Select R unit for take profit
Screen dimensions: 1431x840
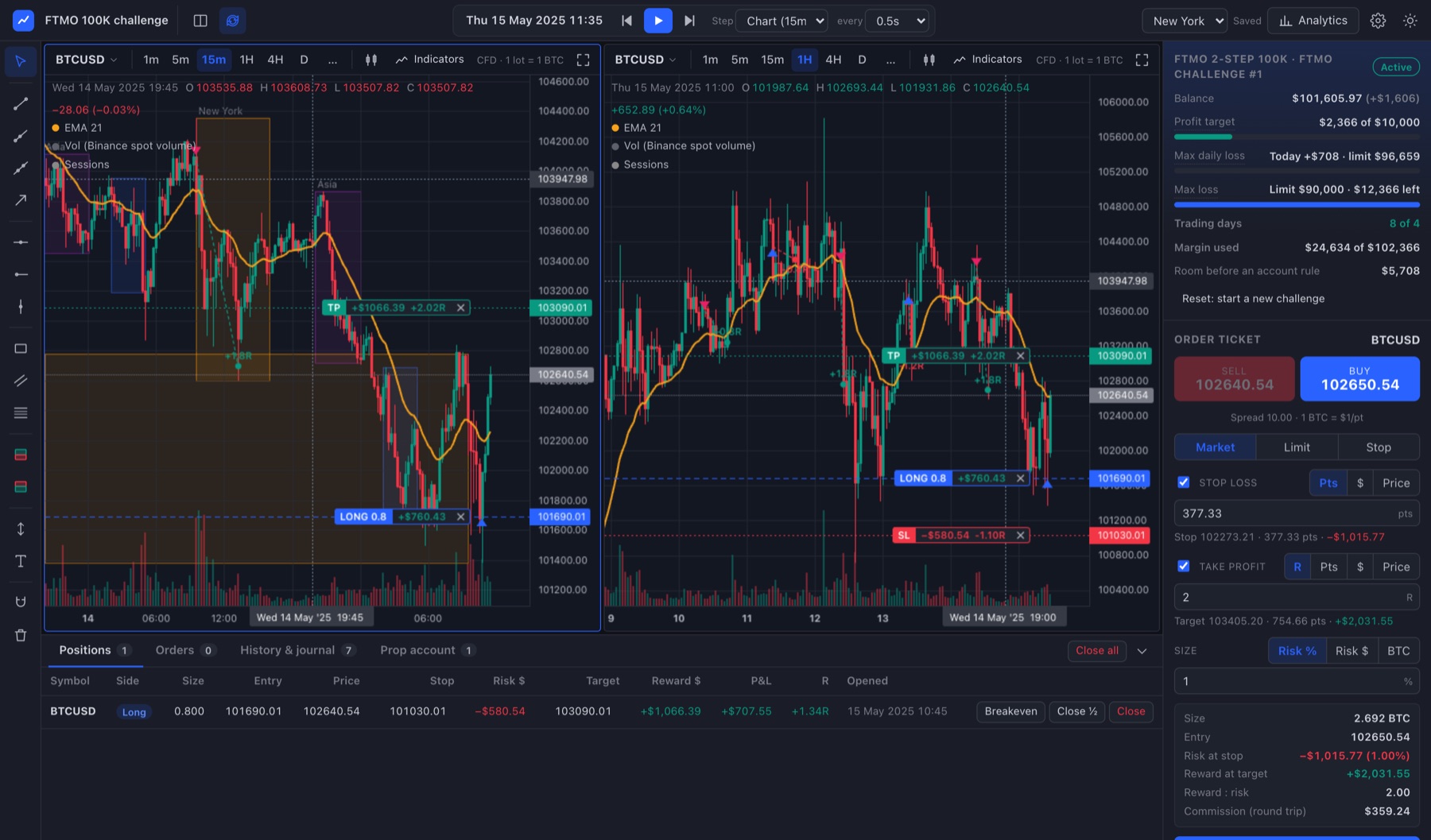[1297, 567]
